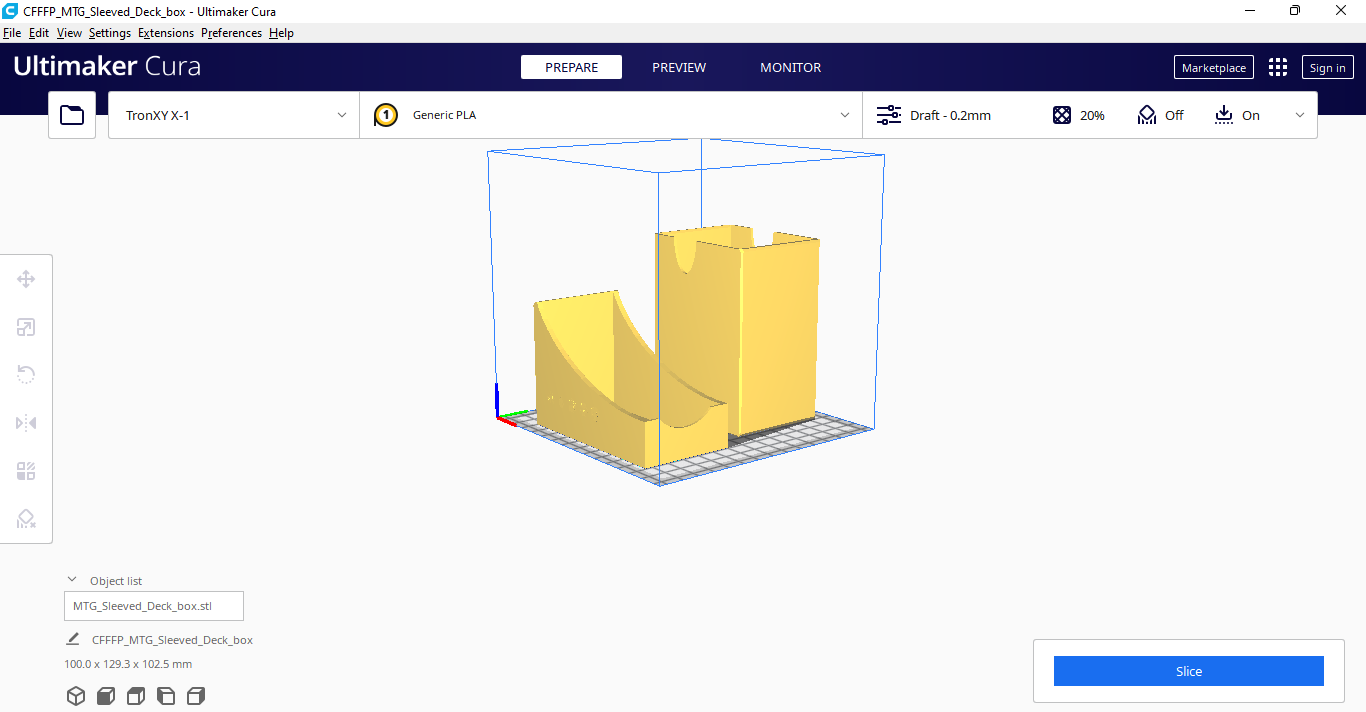This screenshot has width=1366, height=712.
Task: Click the Sign in button
Action: click(x=1327, y=67)
